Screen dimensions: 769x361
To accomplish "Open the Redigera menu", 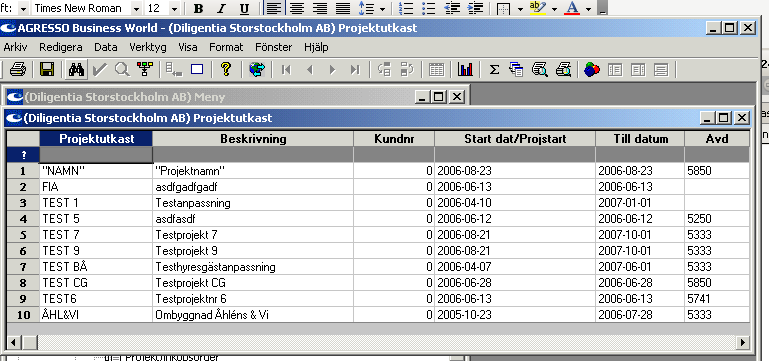I will coord(61,48).
